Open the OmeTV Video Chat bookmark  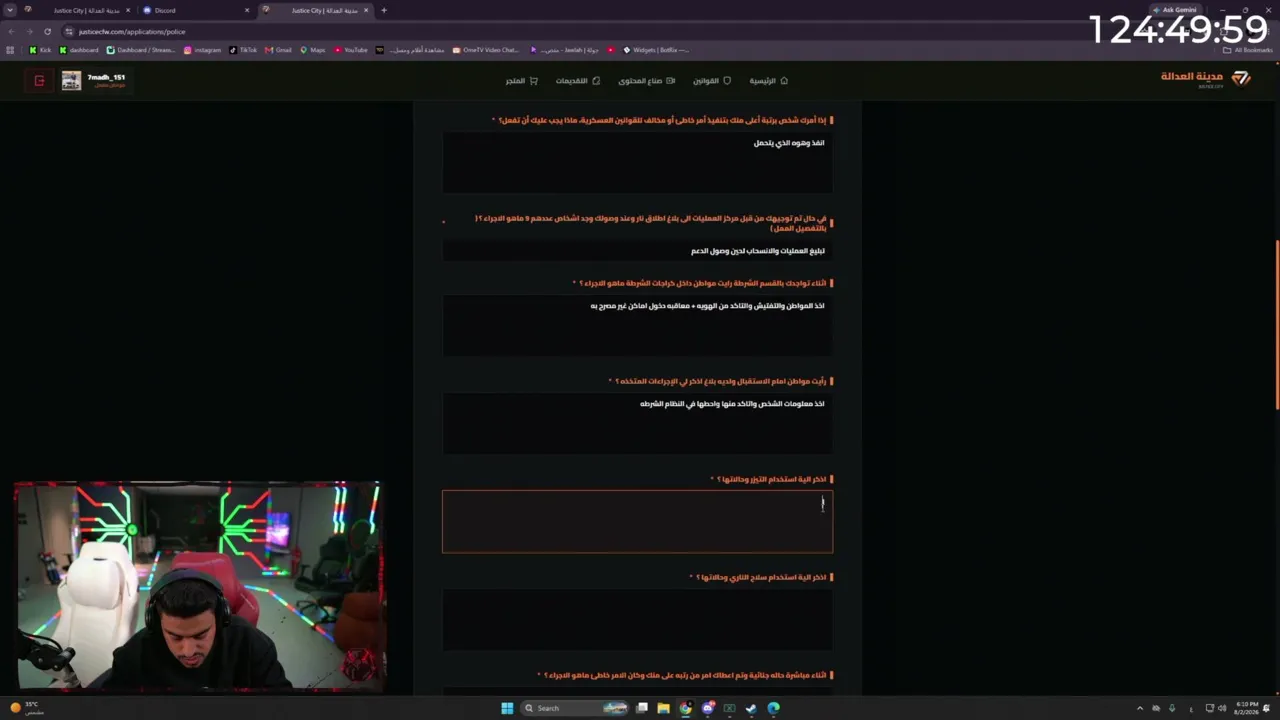coord(486,50)
